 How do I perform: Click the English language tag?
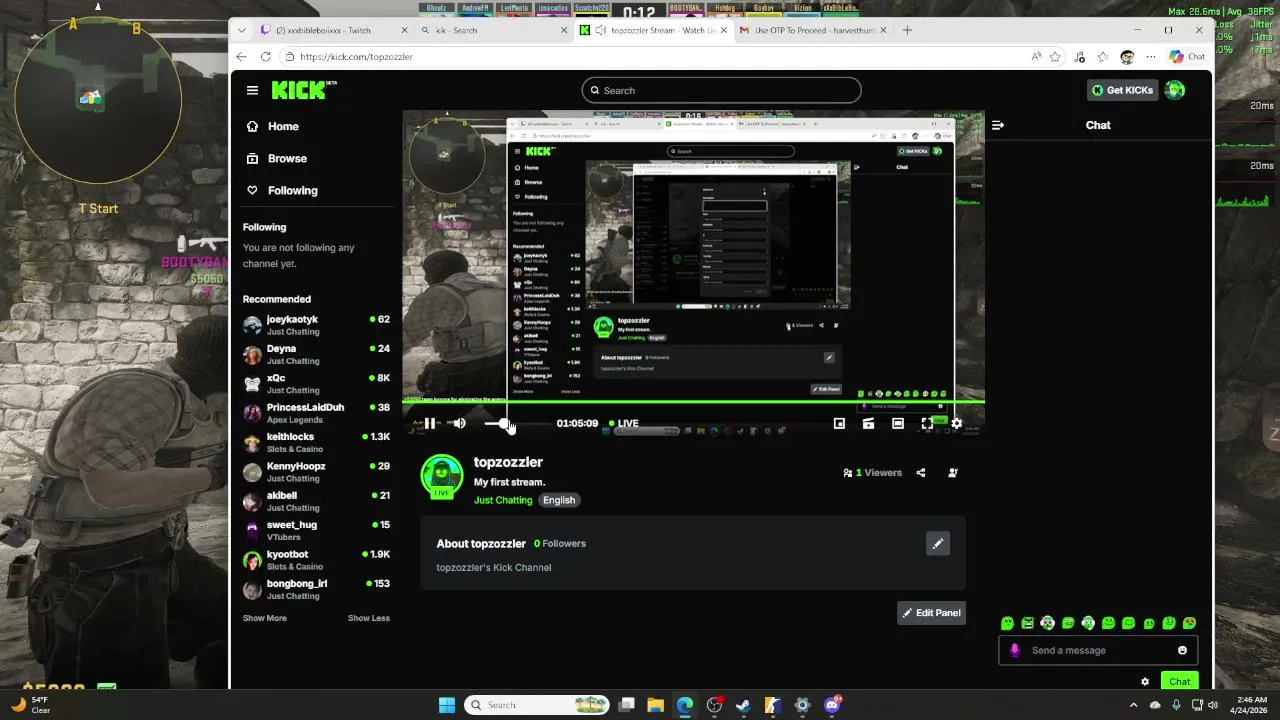(559, 500)
